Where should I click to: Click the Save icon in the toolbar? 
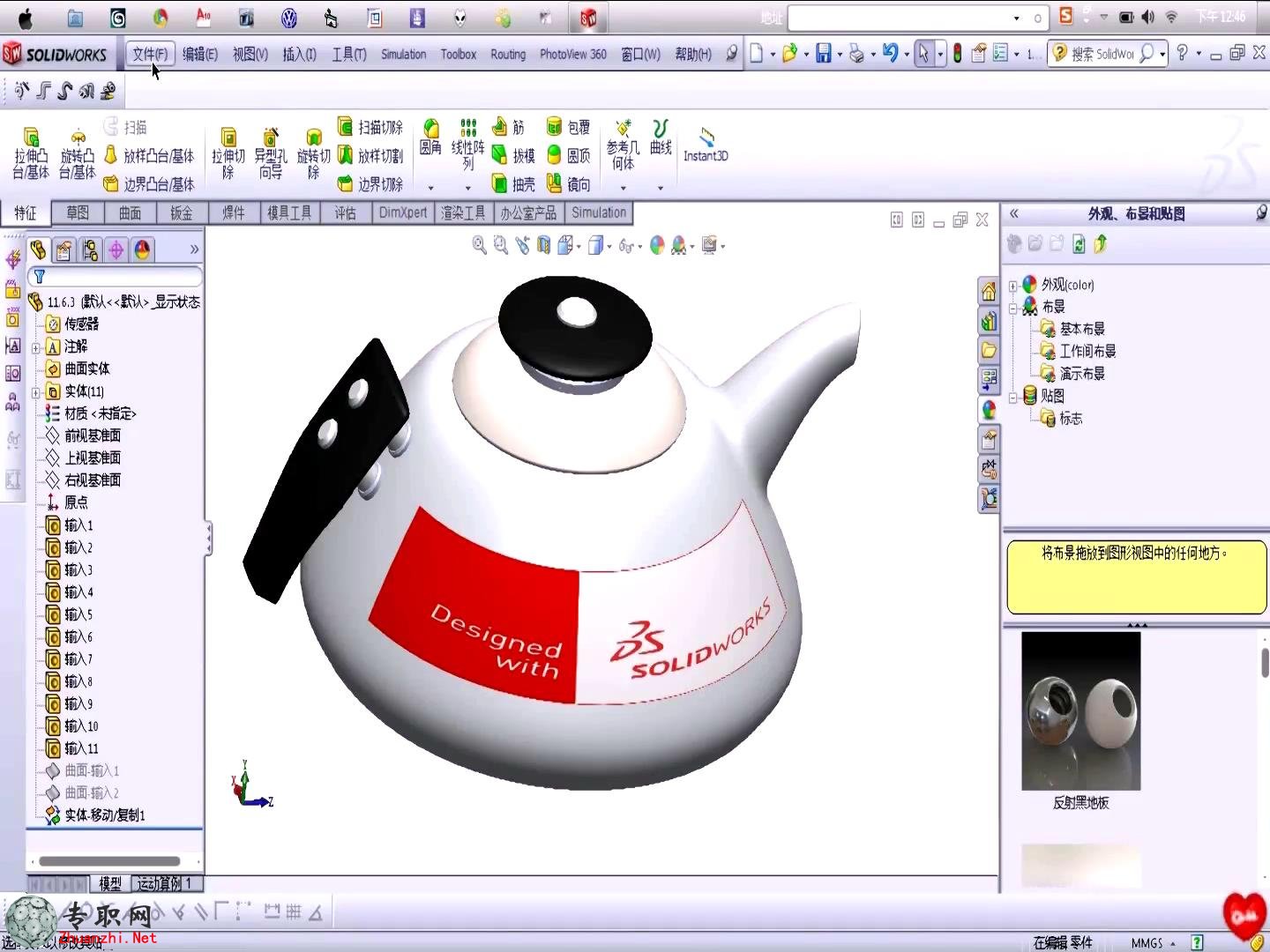tap(823, 54)
